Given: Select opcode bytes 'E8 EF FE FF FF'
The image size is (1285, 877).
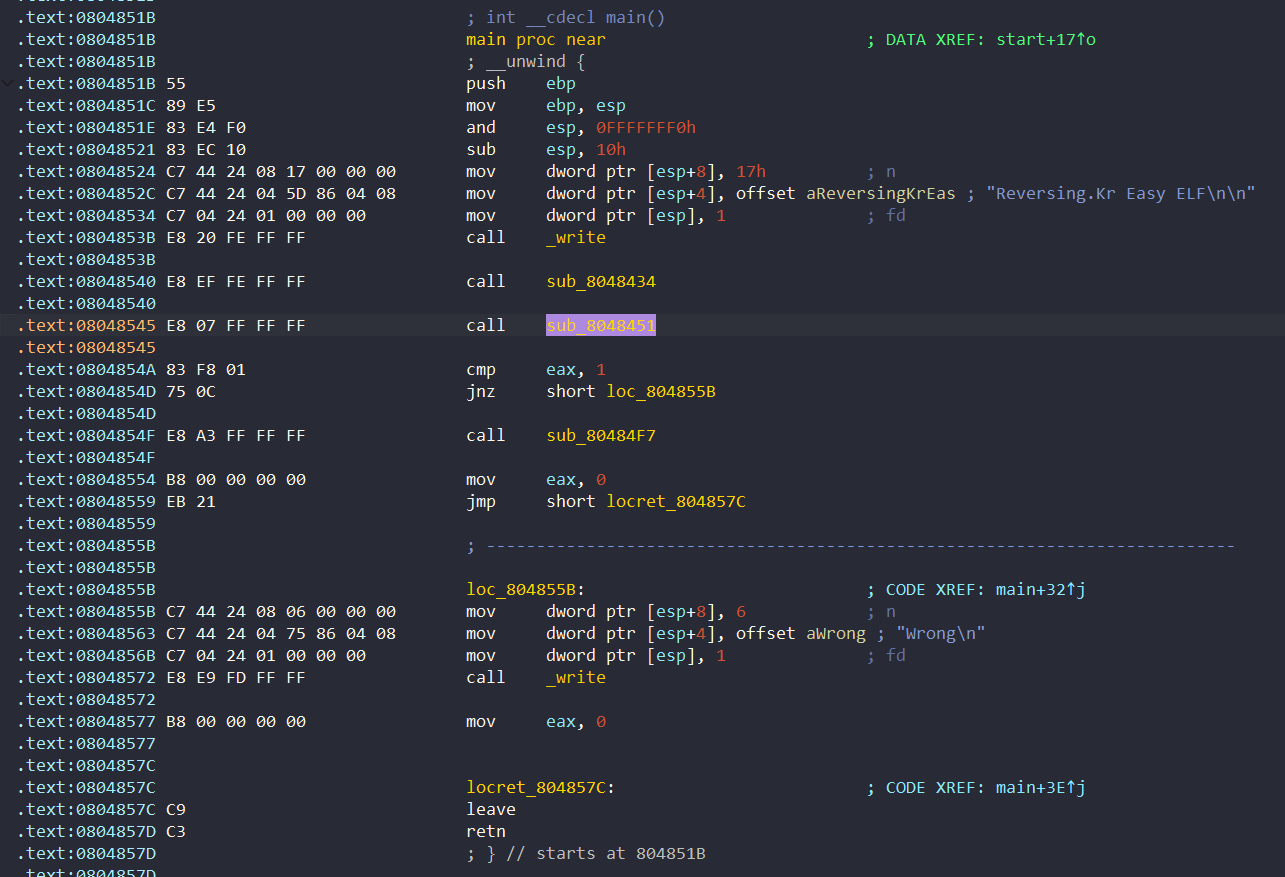Looking at the screenshot, I should point(236,281).
